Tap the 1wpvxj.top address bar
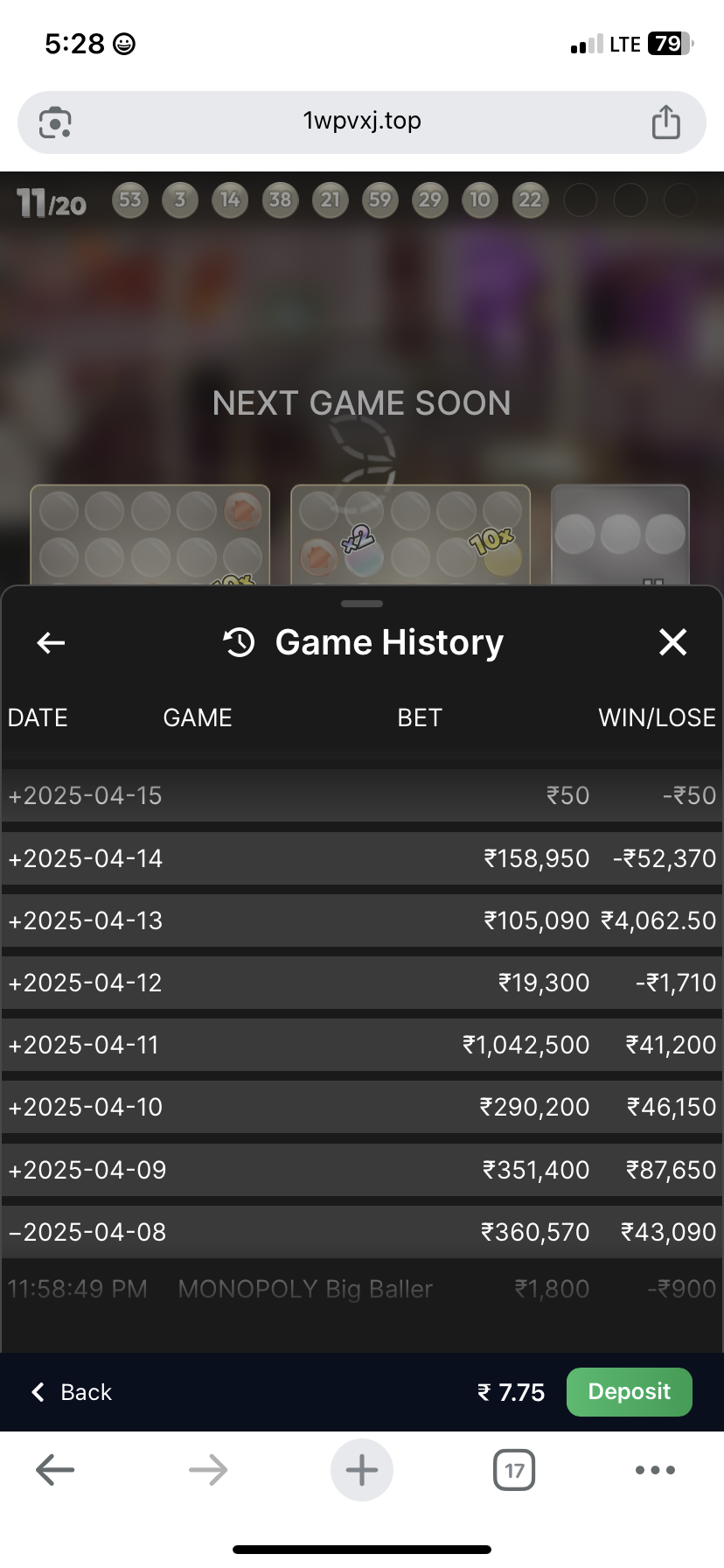 362,121
